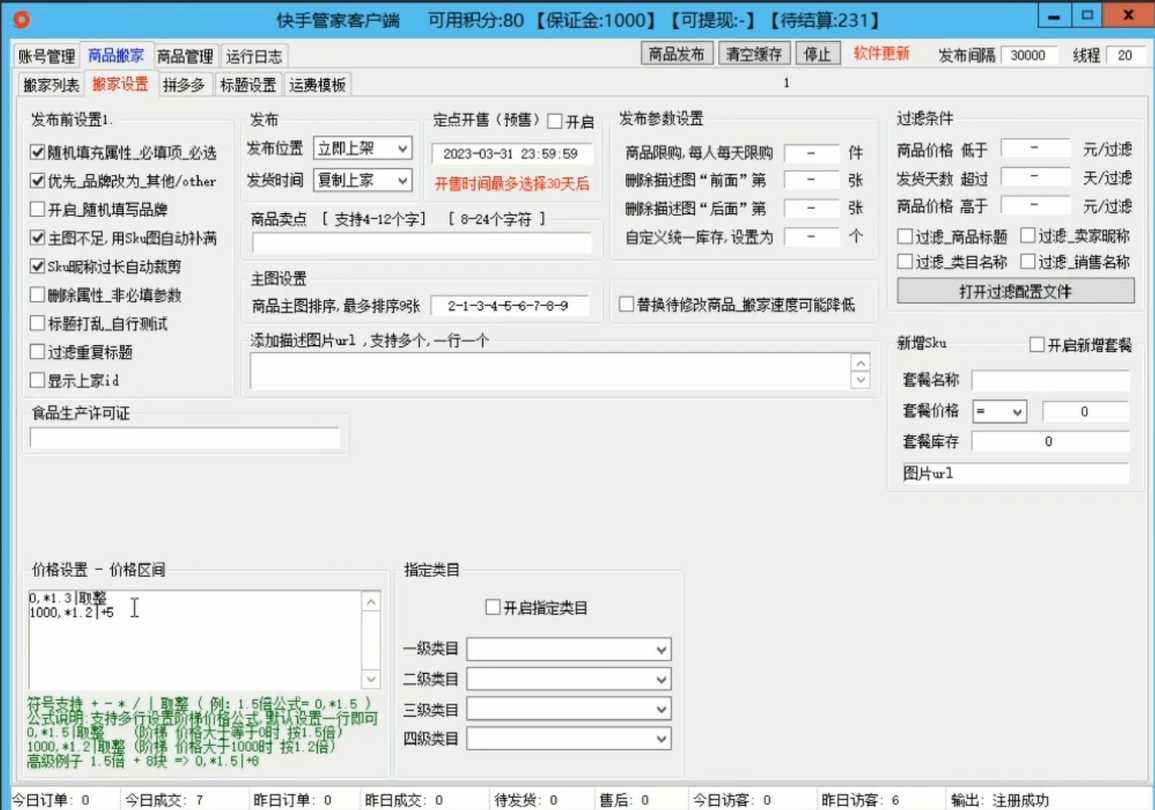Focus the 线程 input field

tap(1124, 55)
